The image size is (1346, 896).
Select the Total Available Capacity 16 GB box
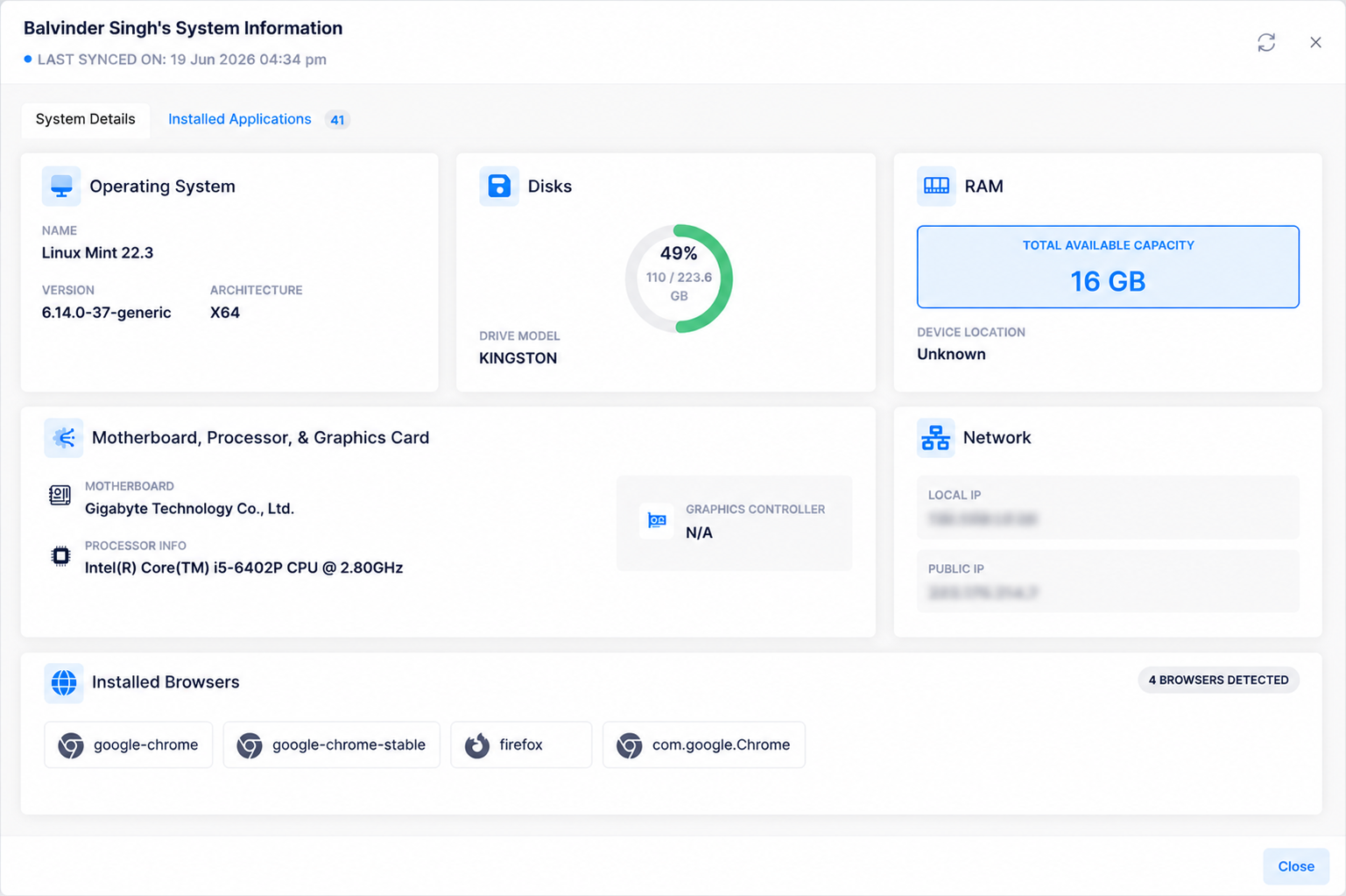pos(1108,266)
